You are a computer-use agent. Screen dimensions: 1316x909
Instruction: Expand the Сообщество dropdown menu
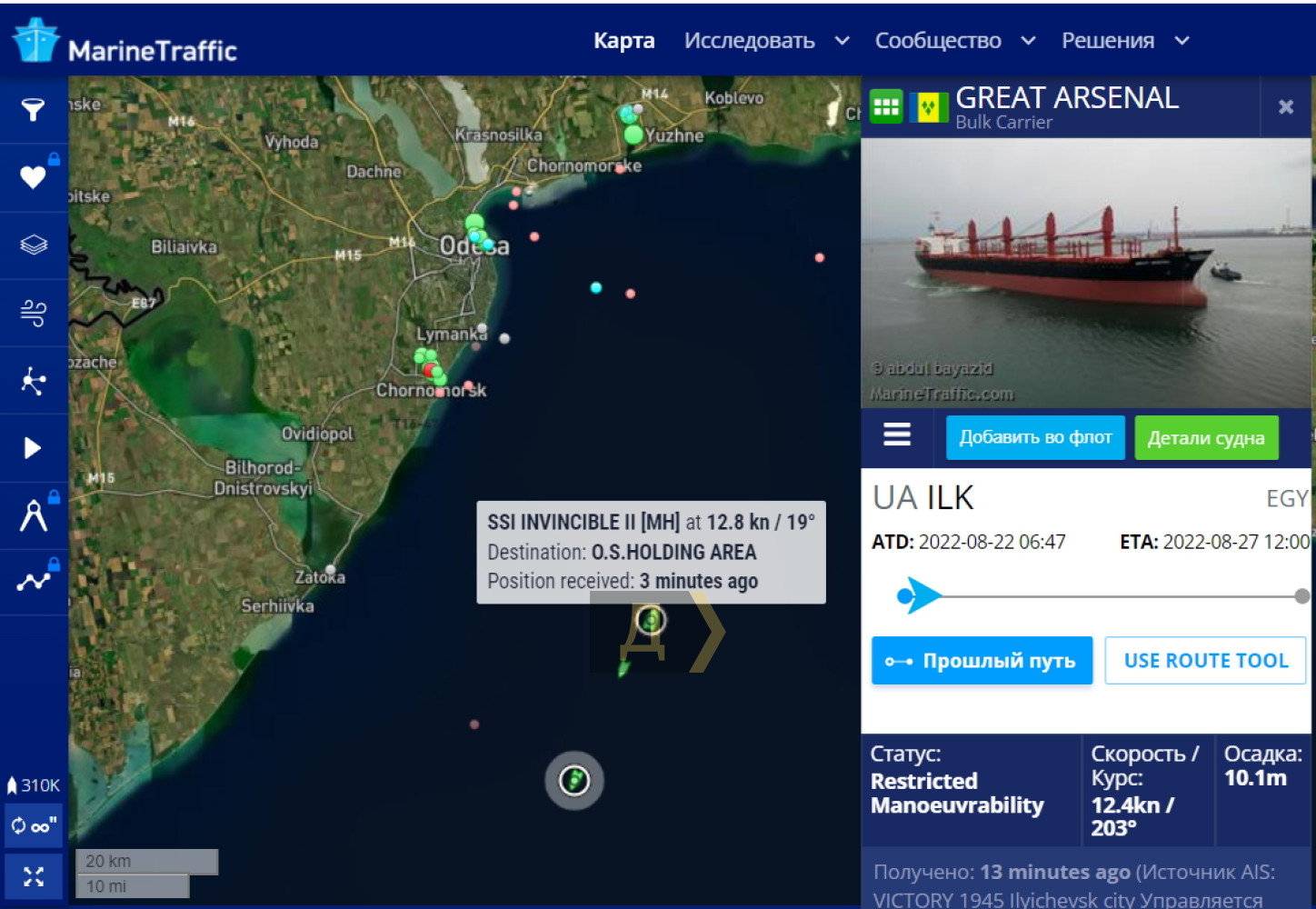pos(954,41)
